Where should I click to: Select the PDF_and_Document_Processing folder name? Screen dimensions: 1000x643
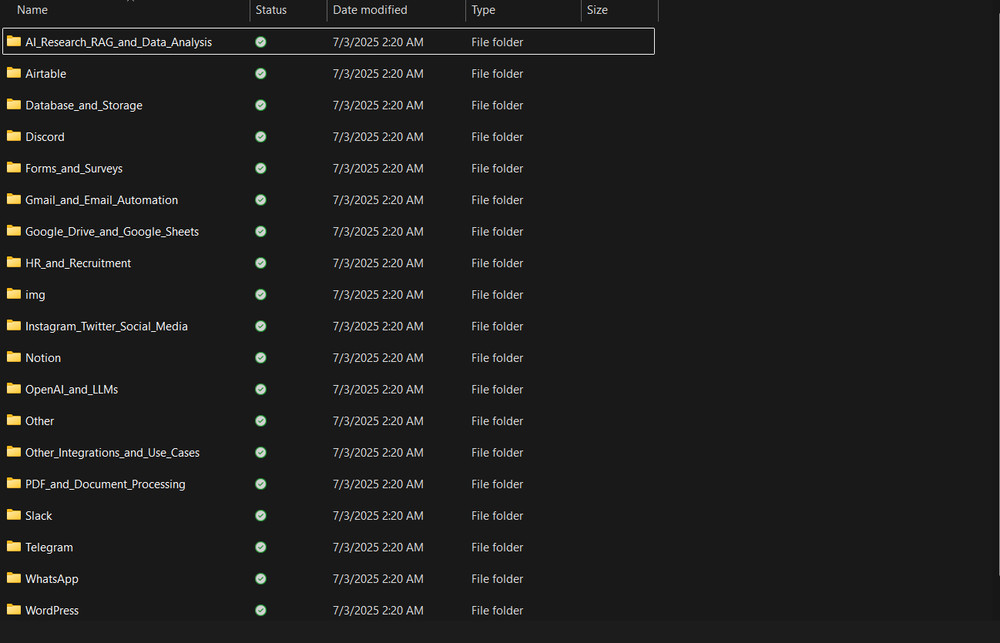click(105, 484)
